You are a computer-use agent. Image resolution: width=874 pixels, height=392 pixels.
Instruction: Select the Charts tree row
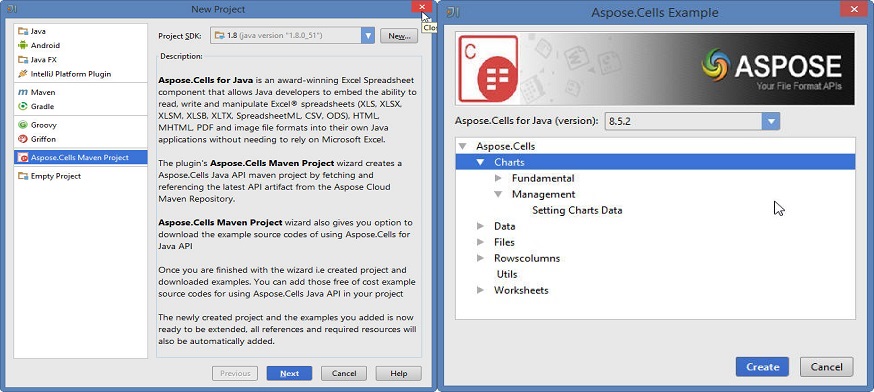[656, 163]
